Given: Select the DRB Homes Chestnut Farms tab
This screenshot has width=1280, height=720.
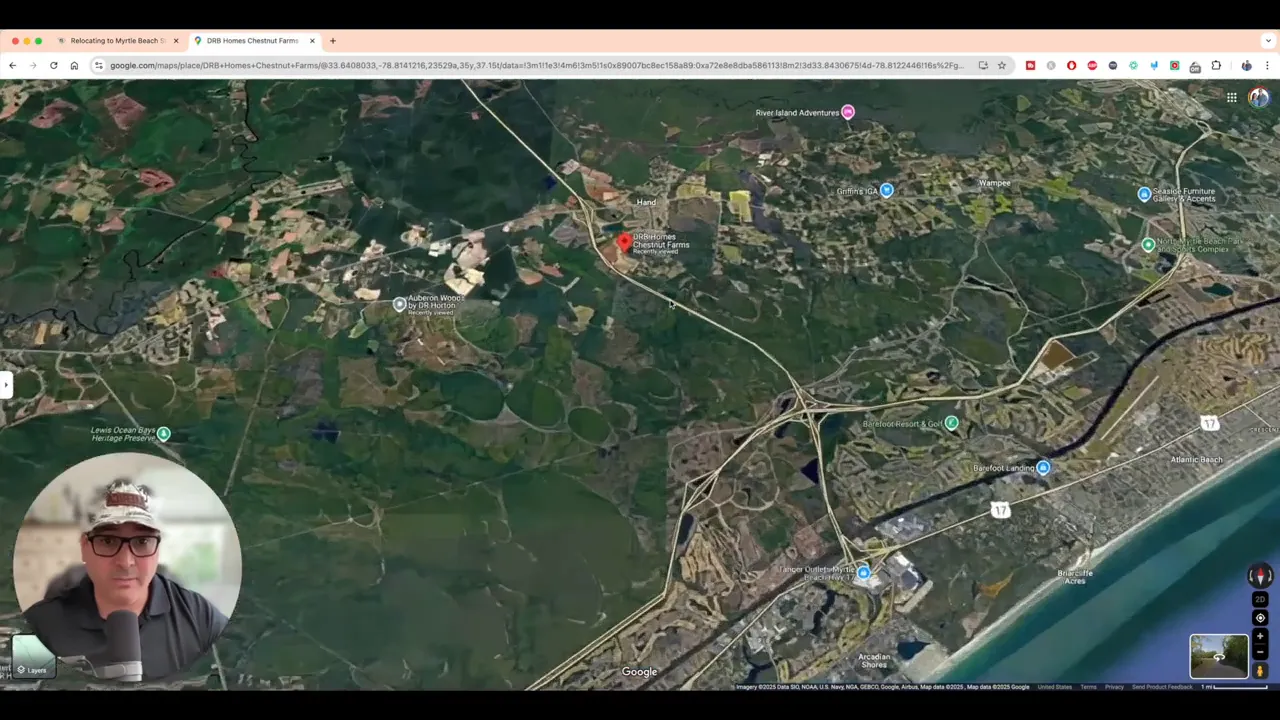Looking at the screenshot, I should tap(250, 41).
